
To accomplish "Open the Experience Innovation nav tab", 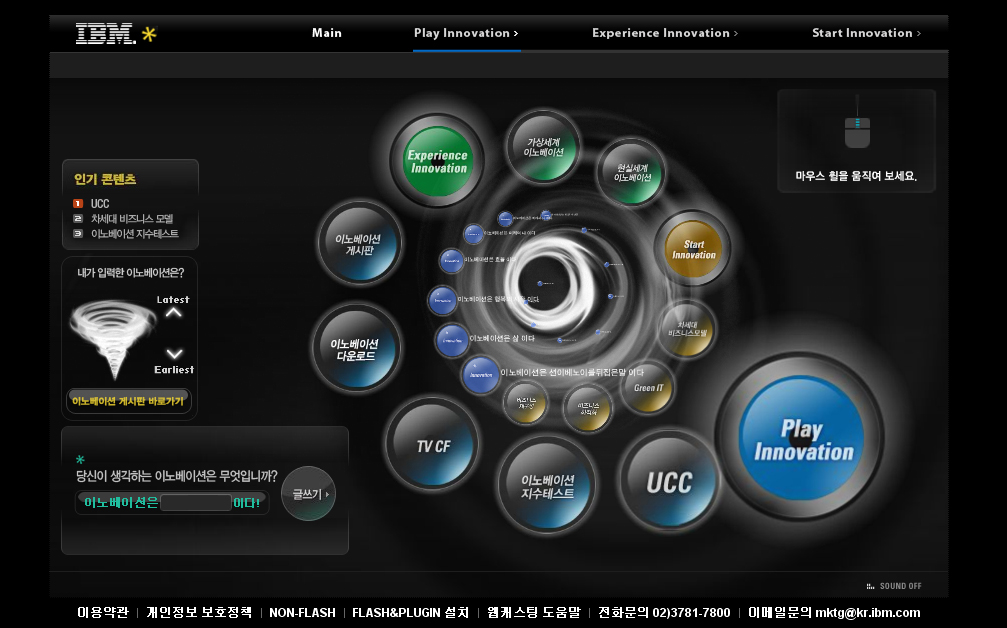I will pos(665,33).
